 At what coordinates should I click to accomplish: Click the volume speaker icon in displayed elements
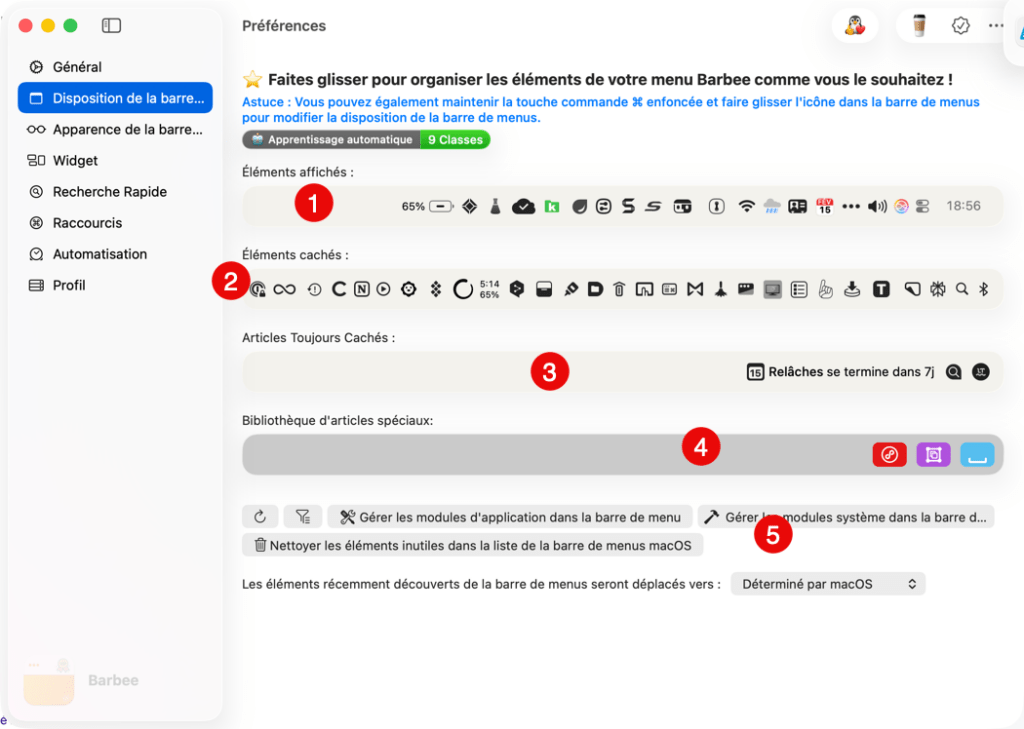pos(876,206)
